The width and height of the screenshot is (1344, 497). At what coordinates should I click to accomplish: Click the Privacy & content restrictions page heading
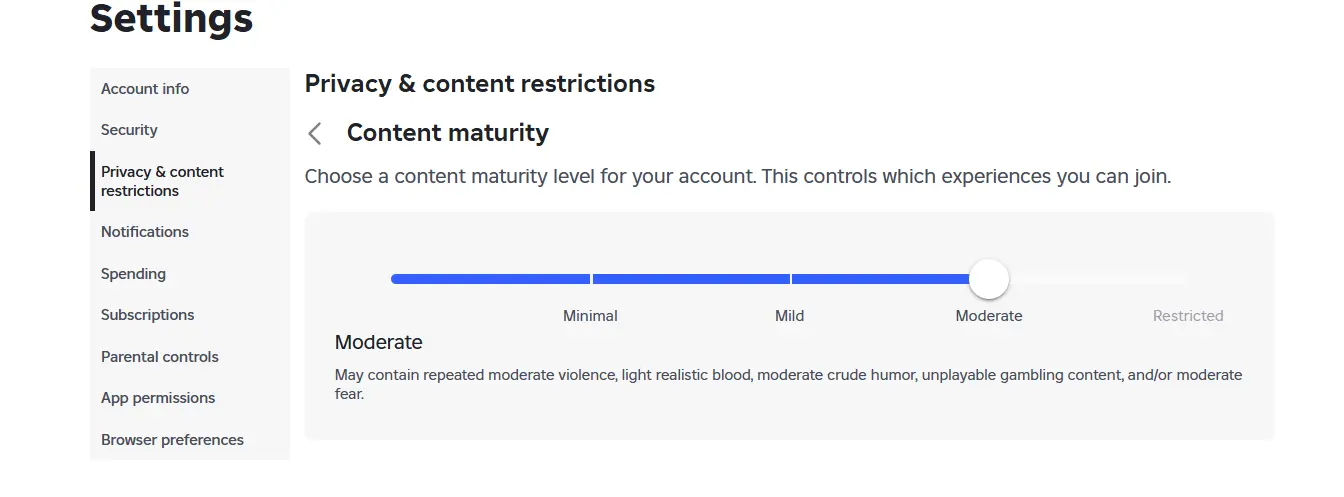click(x=480, y=84)
